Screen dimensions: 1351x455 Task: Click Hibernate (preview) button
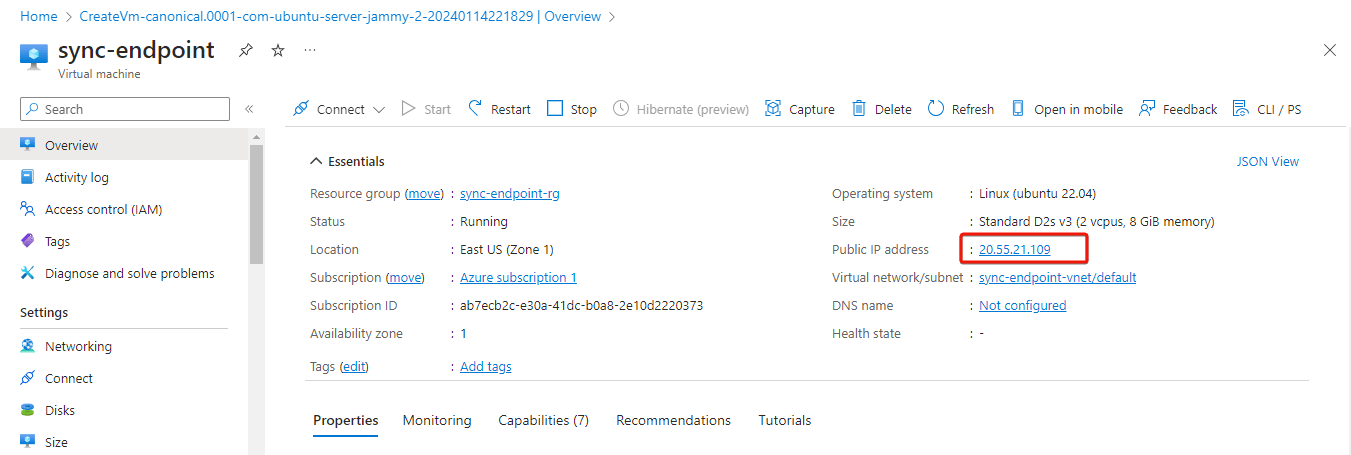(x=681, y=109)
